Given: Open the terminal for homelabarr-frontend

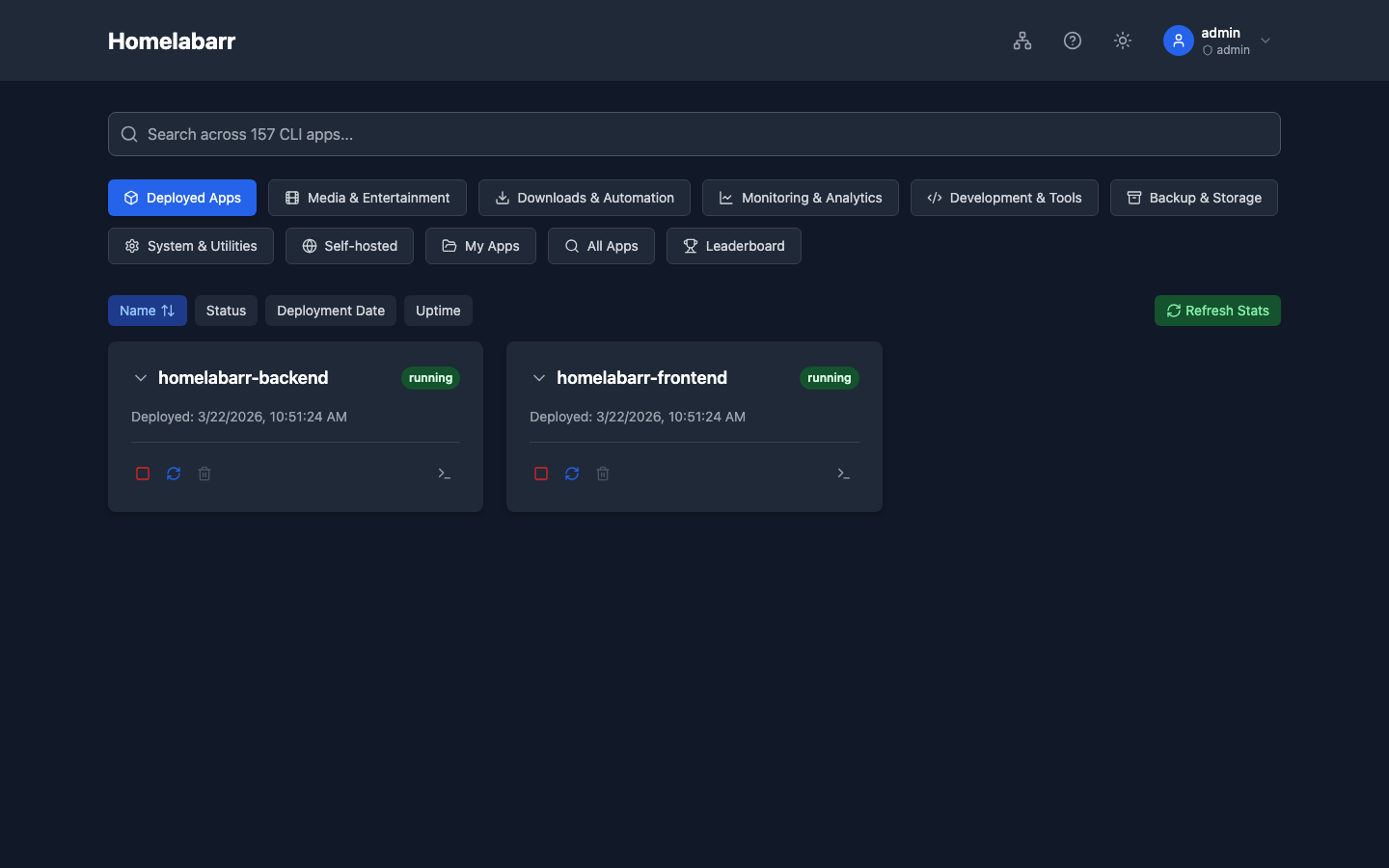Looking at the screenshot, I should (843, 474).
